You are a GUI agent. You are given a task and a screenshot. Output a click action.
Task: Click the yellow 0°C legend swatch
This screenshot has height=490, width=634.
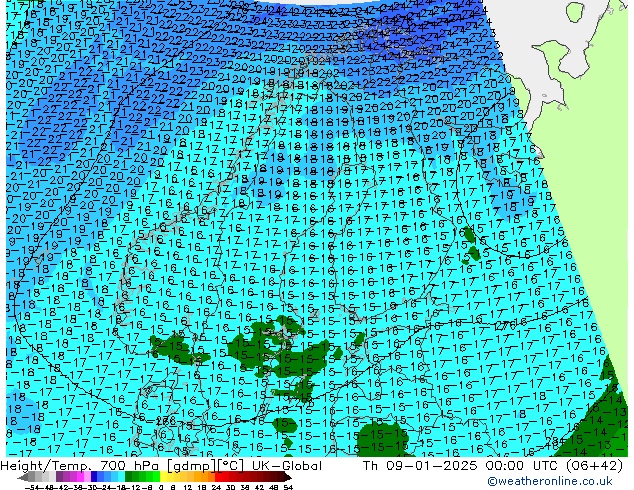163,476
